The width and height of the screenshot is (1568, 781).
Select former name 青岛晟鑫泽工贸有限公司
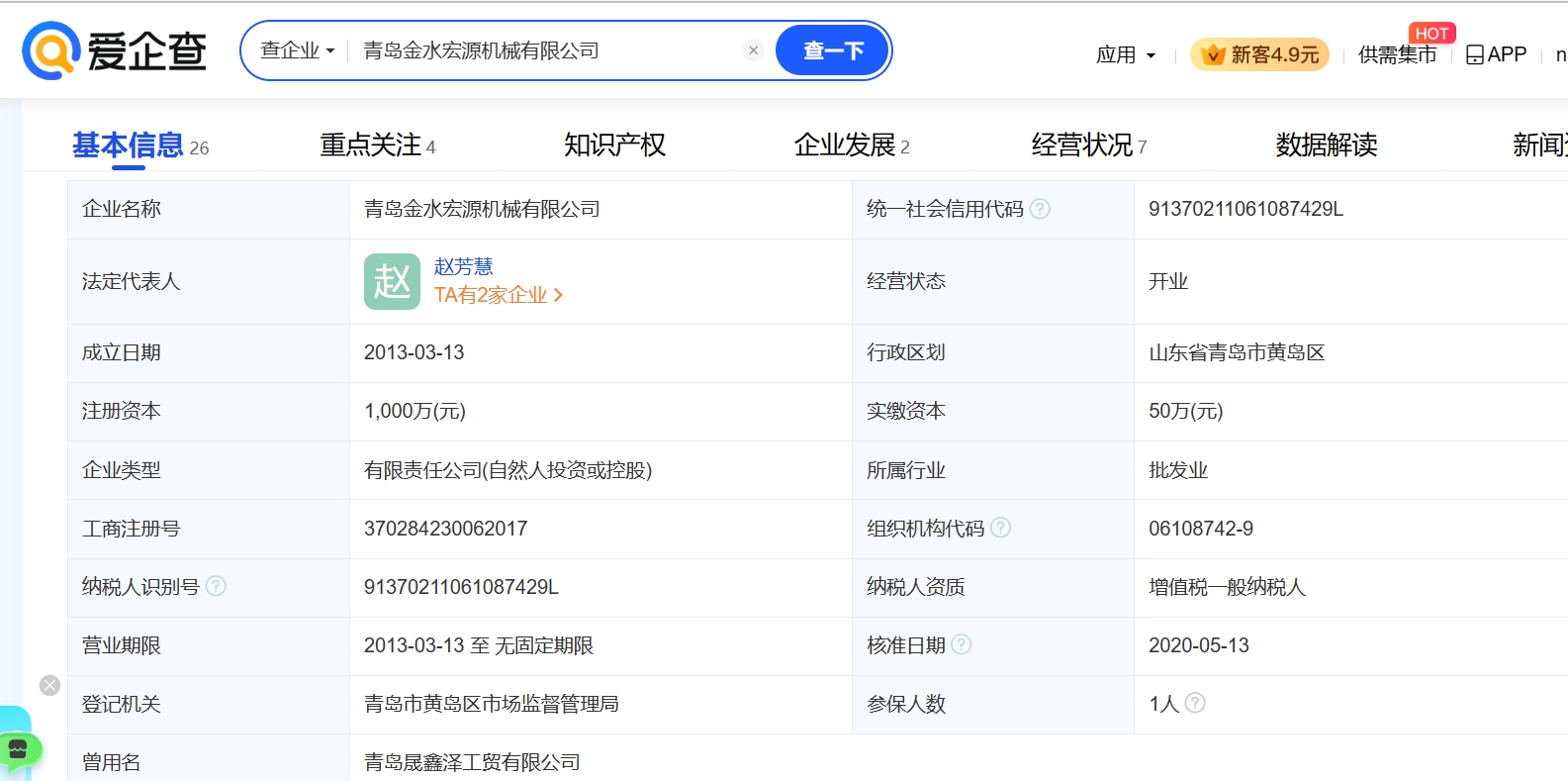tap(472, 762)
